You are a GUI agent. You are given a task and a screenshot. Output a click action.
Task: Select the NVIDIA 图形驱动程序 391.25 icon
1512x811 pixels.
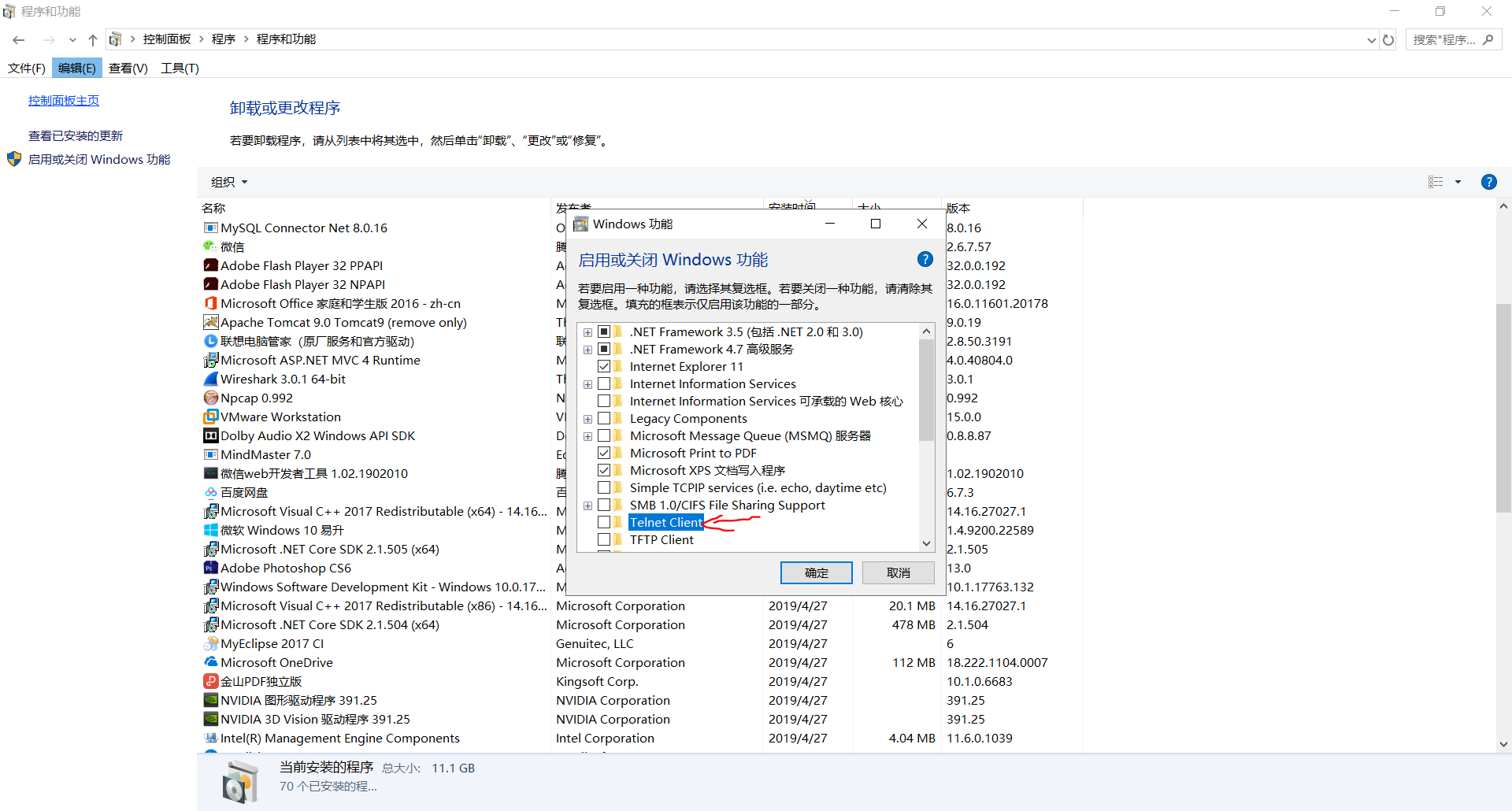(x=210, y=701)
